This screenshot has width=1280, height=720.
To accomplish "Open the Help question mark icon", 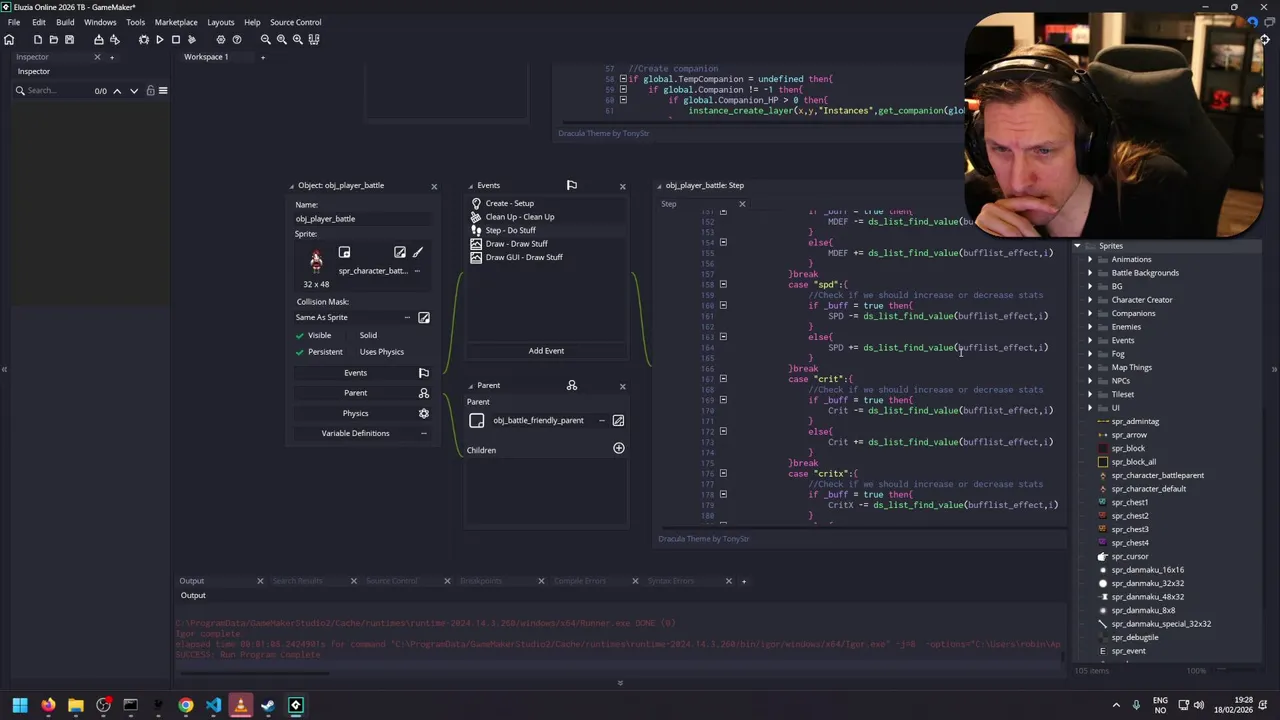I will coord(237,39).
